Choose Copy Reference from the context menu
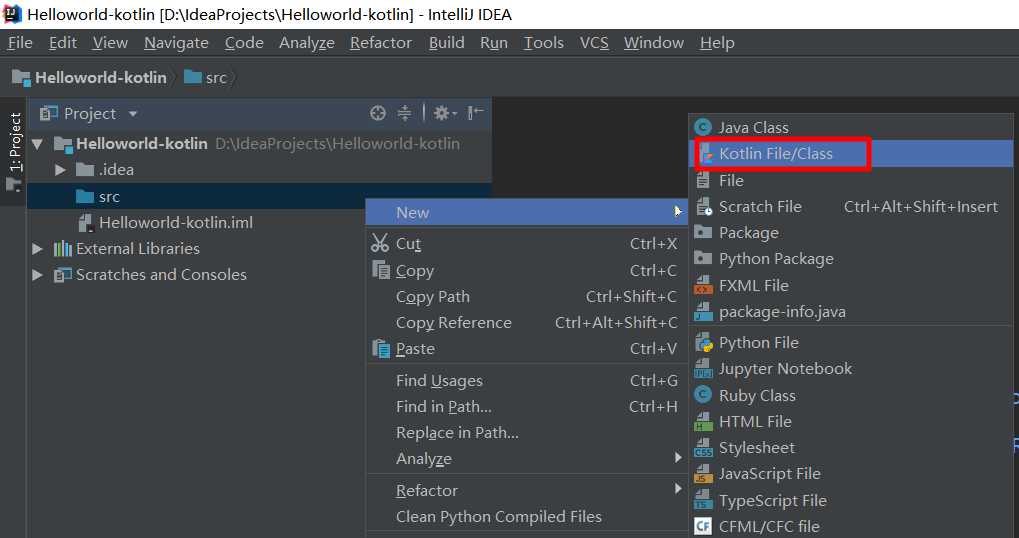Viewport: 1019px width, 538px height. click(526, 323)
